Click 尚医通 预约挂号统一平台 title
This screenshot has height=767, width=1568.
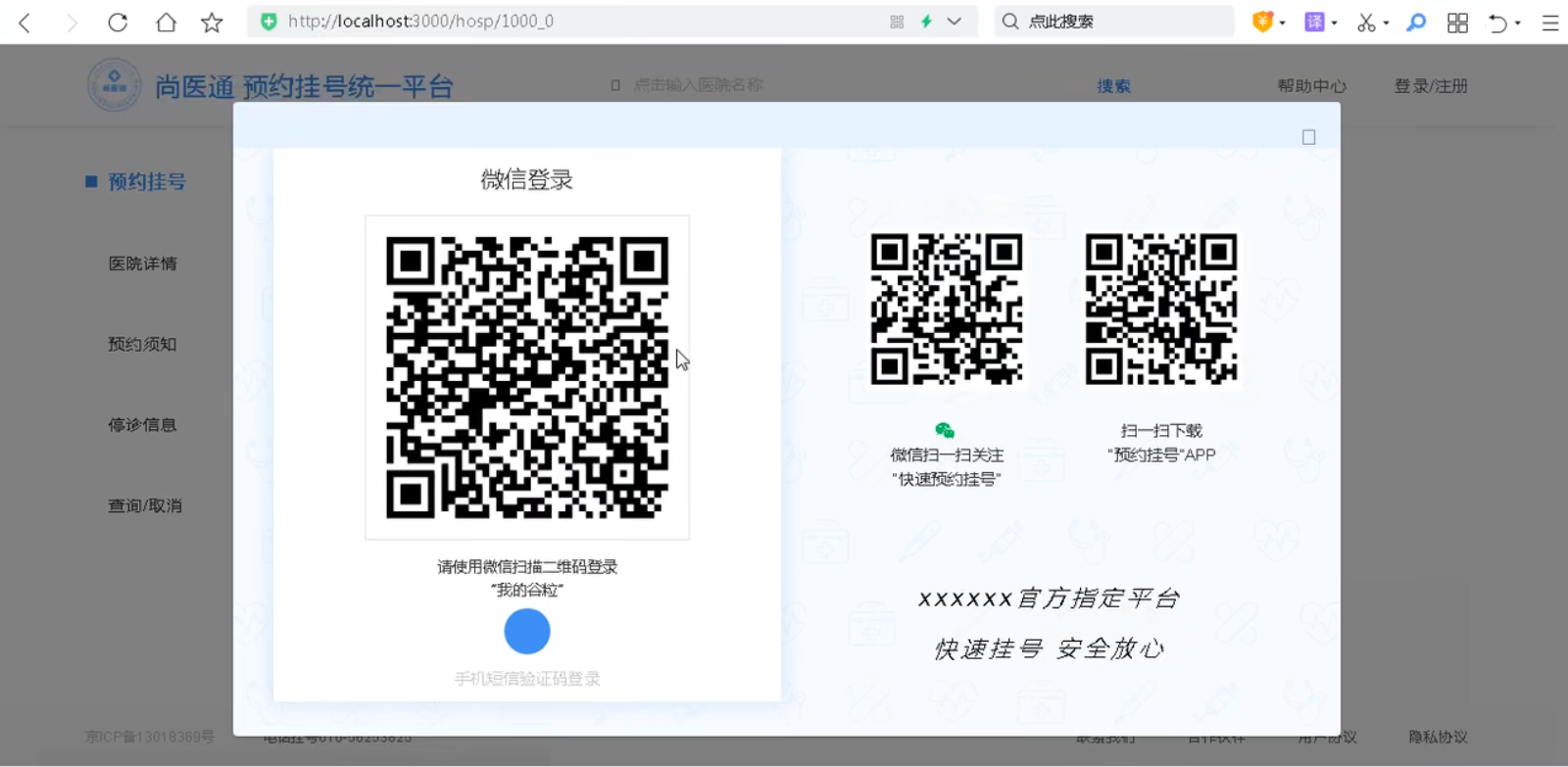pyautogui.click(x=304, y=86)
